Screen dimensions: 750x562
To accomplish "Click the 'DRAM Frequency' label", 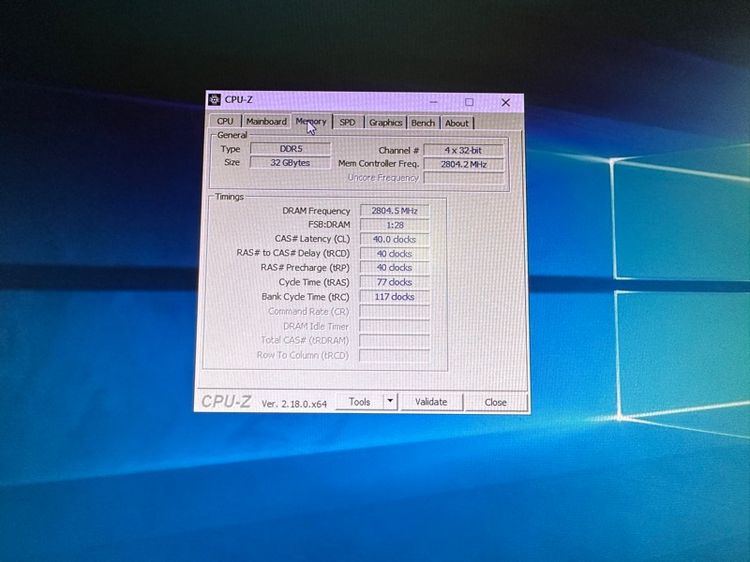I will click(316, 211).
